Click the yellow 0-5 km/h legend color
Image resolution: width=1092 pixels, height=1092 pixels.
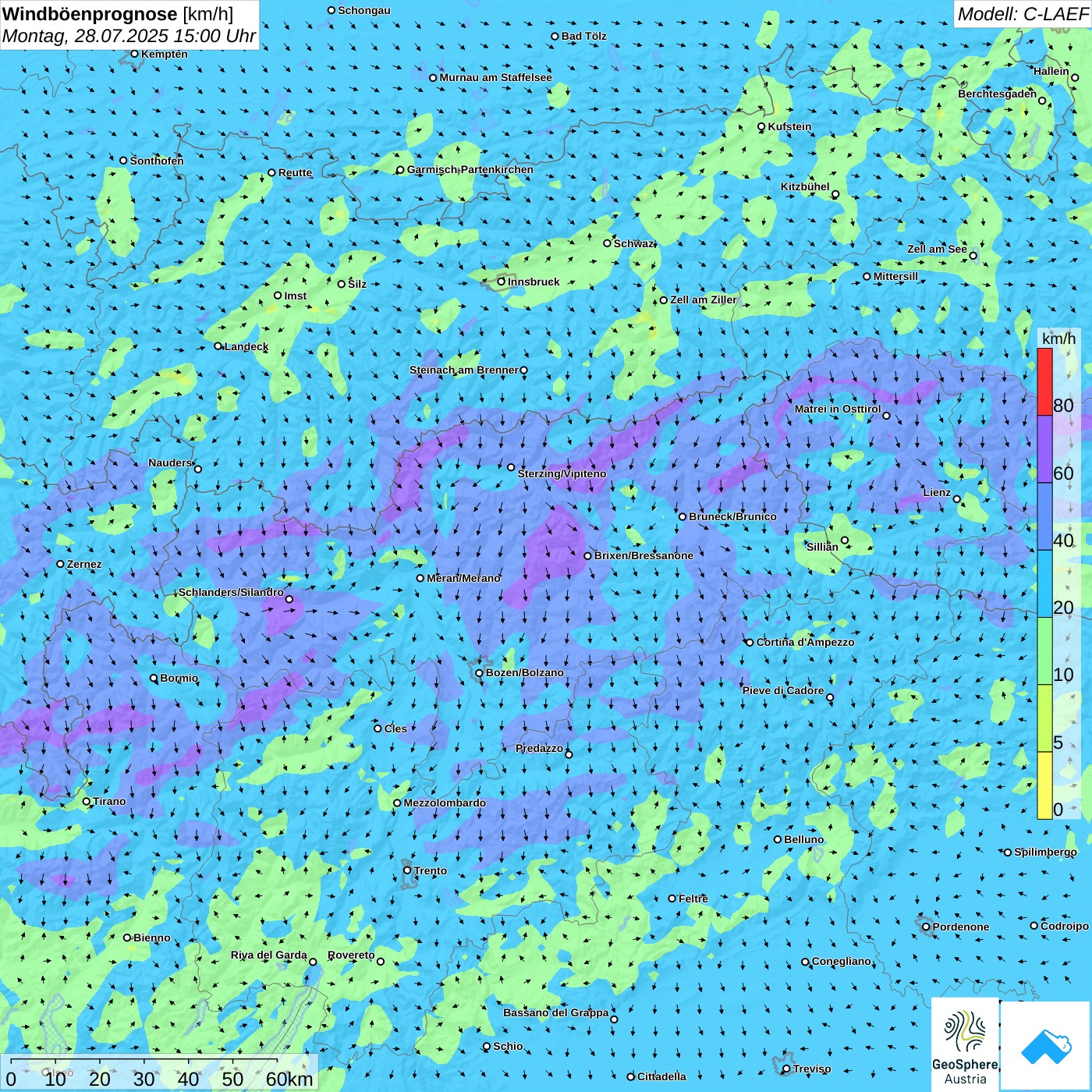pyautogui.click(x=1044, y=785)
